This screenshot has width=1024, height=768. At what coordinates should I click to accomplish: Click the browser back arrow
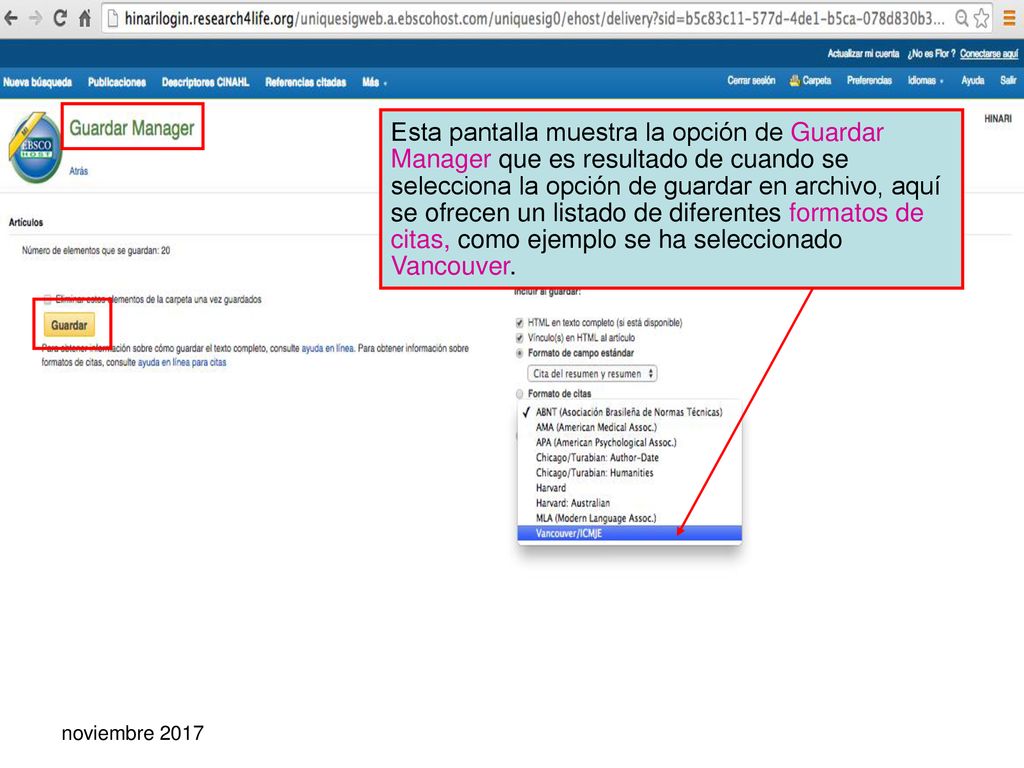pos(10,18)
